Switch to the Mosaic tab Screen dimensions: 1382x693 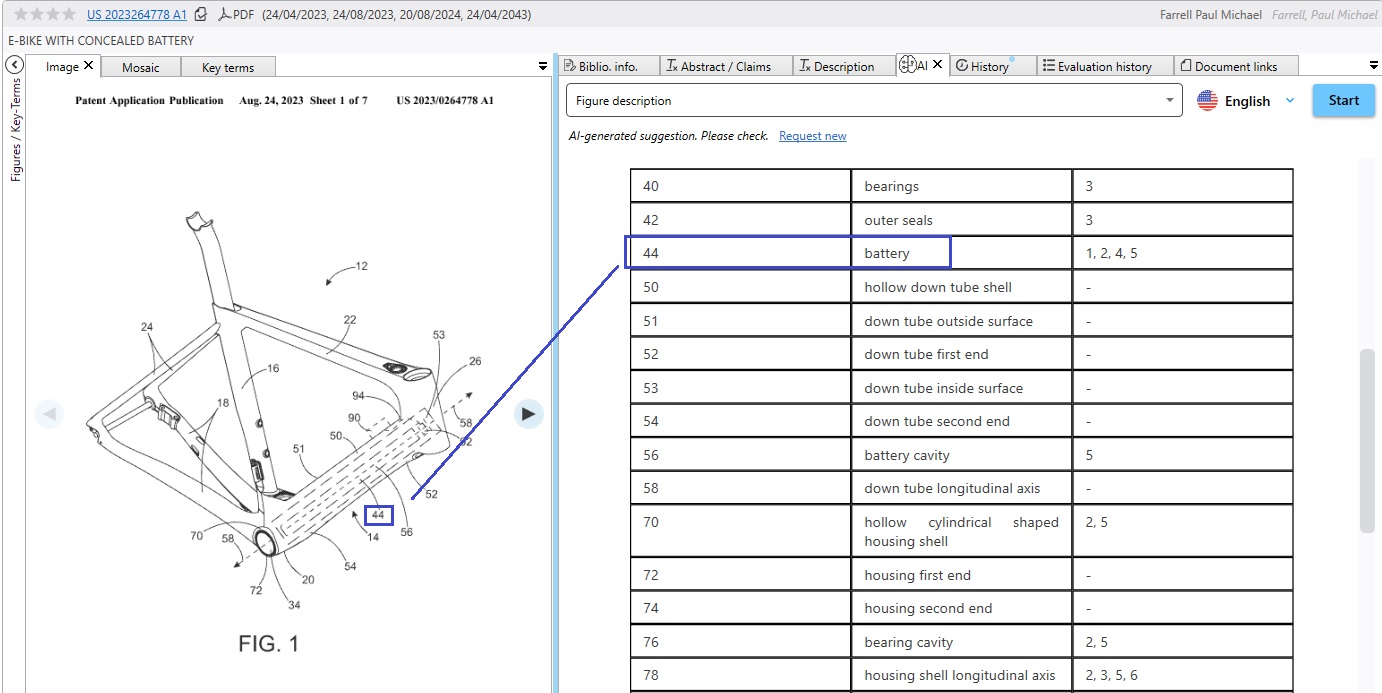(140, 67)
